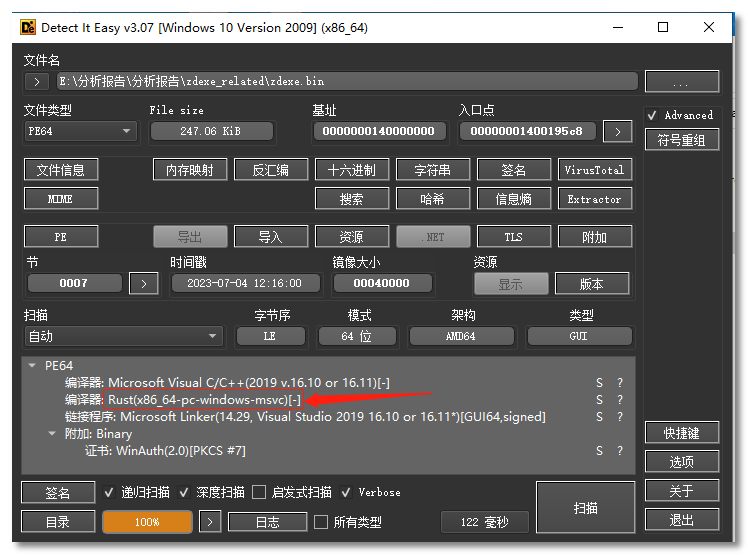The height and width of the screenshot is (555, 748).
Task: Click the arrow button beside sections count 0007
Action: (x=144, y=283)
